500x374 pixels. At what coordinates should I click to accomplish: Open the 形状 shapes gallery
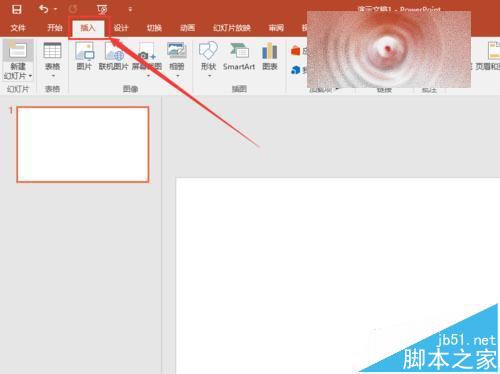click(209, 59)
